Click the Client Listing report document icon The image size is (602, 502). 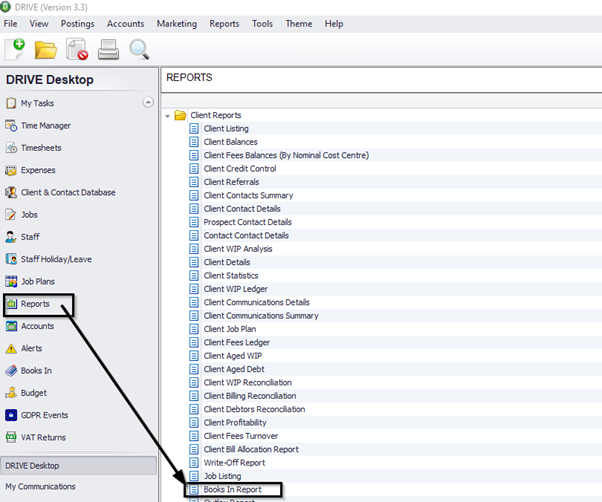point(194,129)
